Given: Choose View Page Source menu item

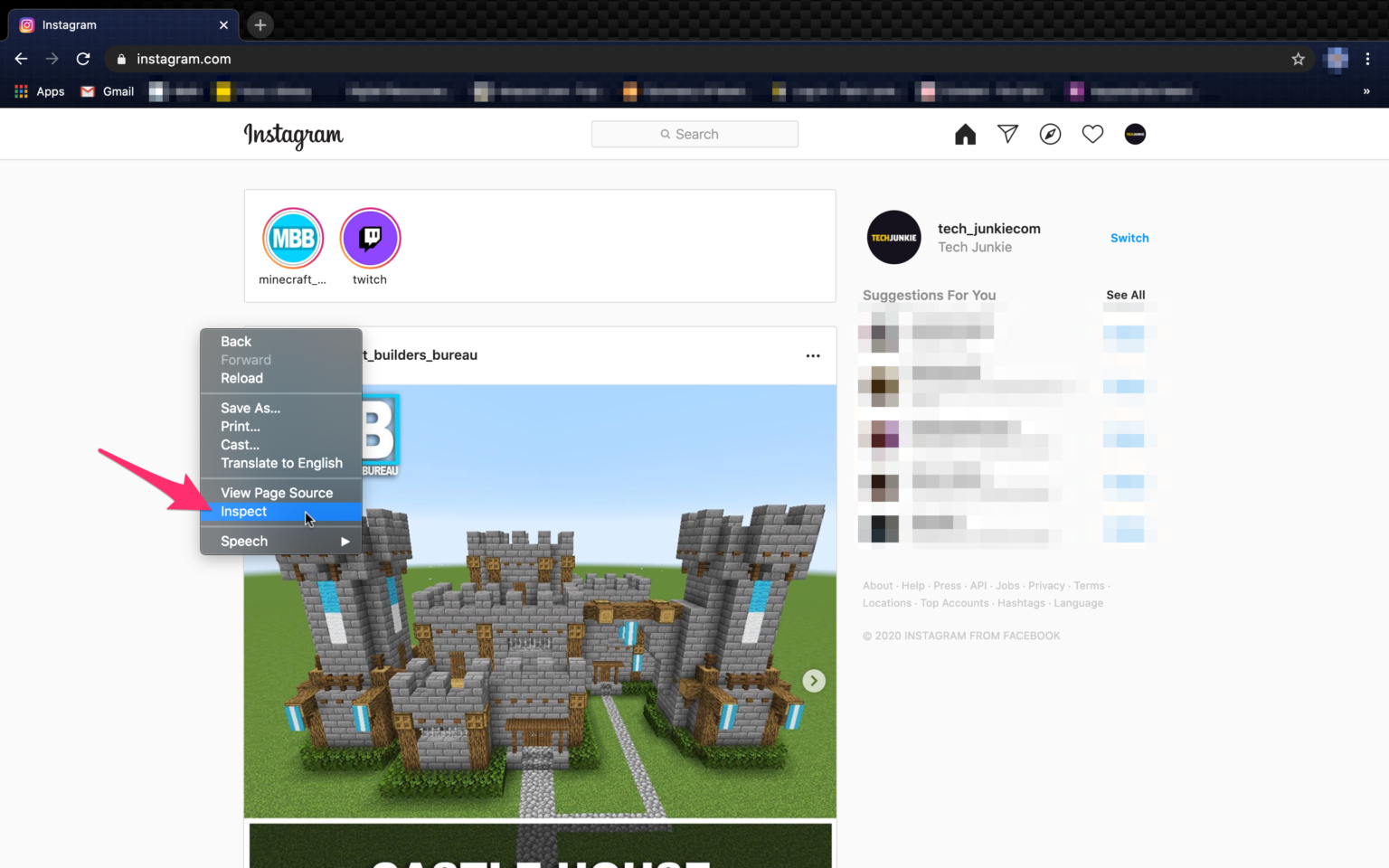Looking at the screenshot, I should coord(277,493).
